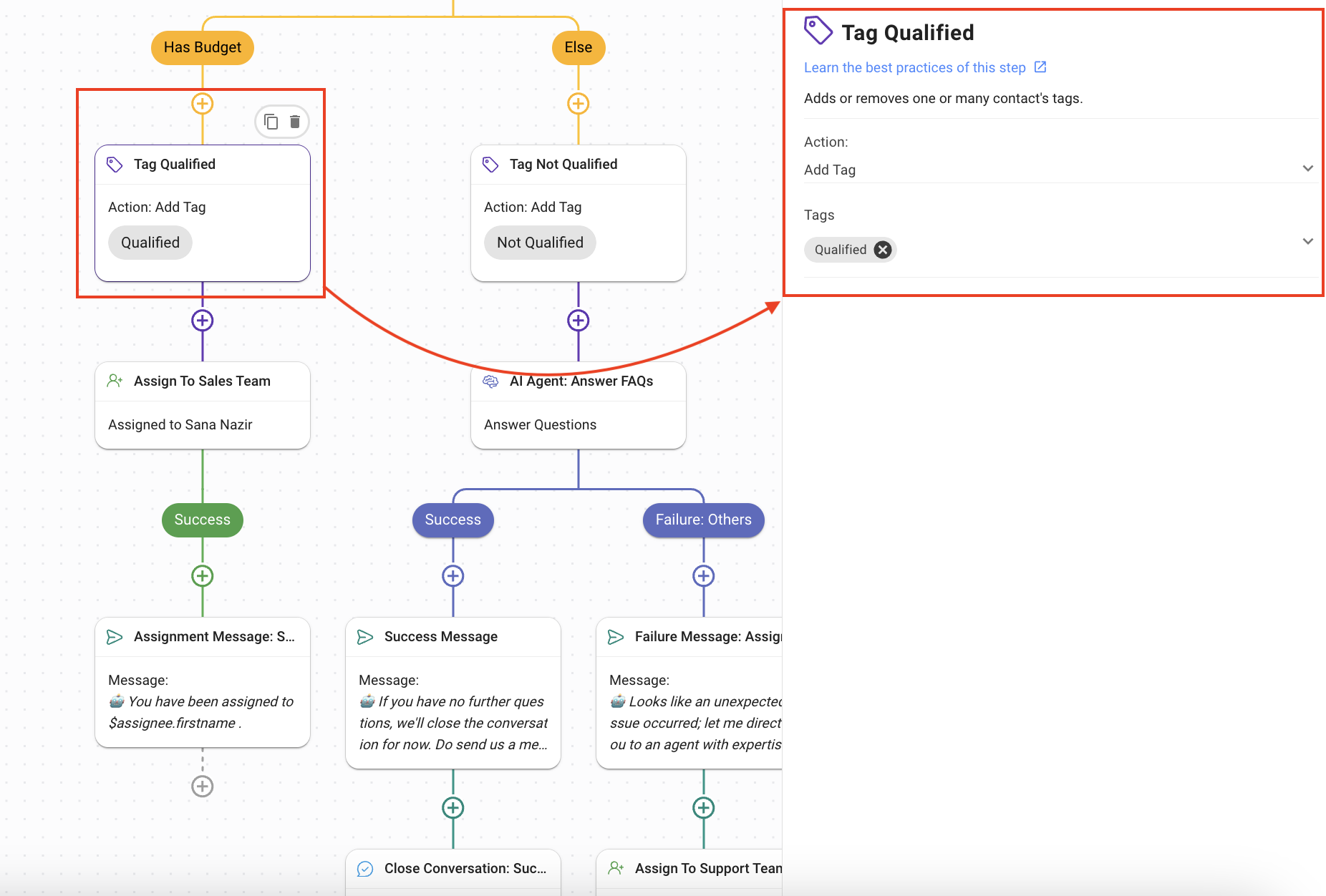Open the Success Message step
The height and width of the screenshot is (896, 1326).
click(453, 692)
